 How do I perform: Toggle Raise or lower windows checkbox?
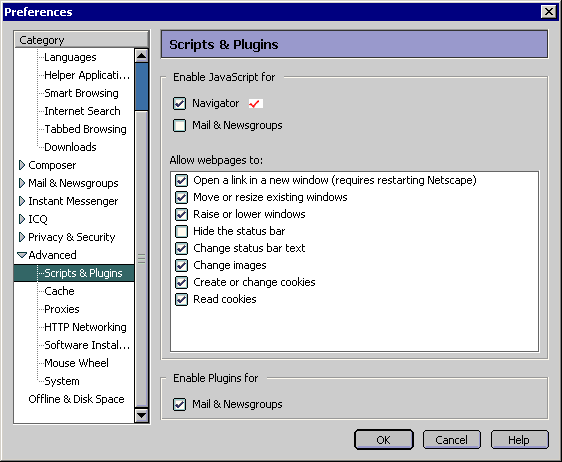point(181,214)
